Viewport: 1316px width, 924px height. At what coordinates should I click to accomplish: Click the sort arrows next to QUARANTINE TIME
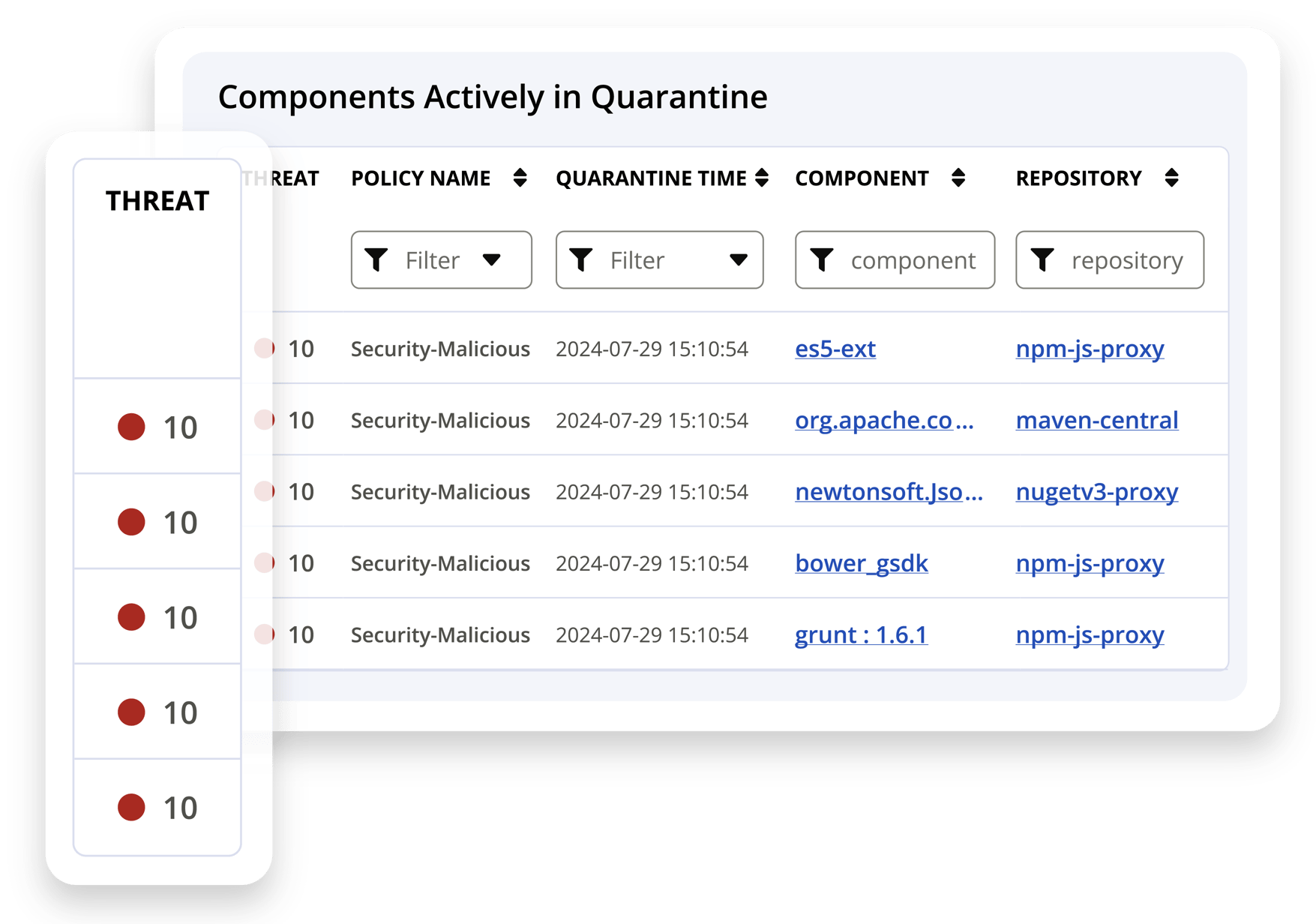click(x=762, y=178)
